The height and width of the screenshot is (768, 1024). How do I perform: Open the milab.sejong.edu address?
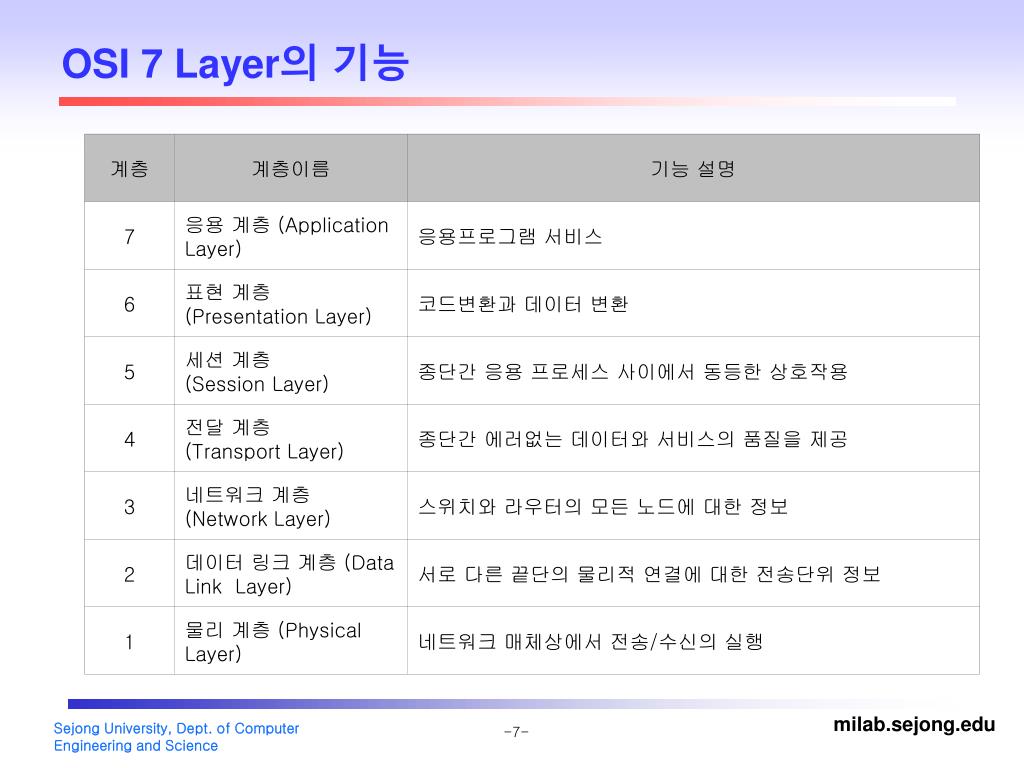pyautogui.click(x=914, y=725)
